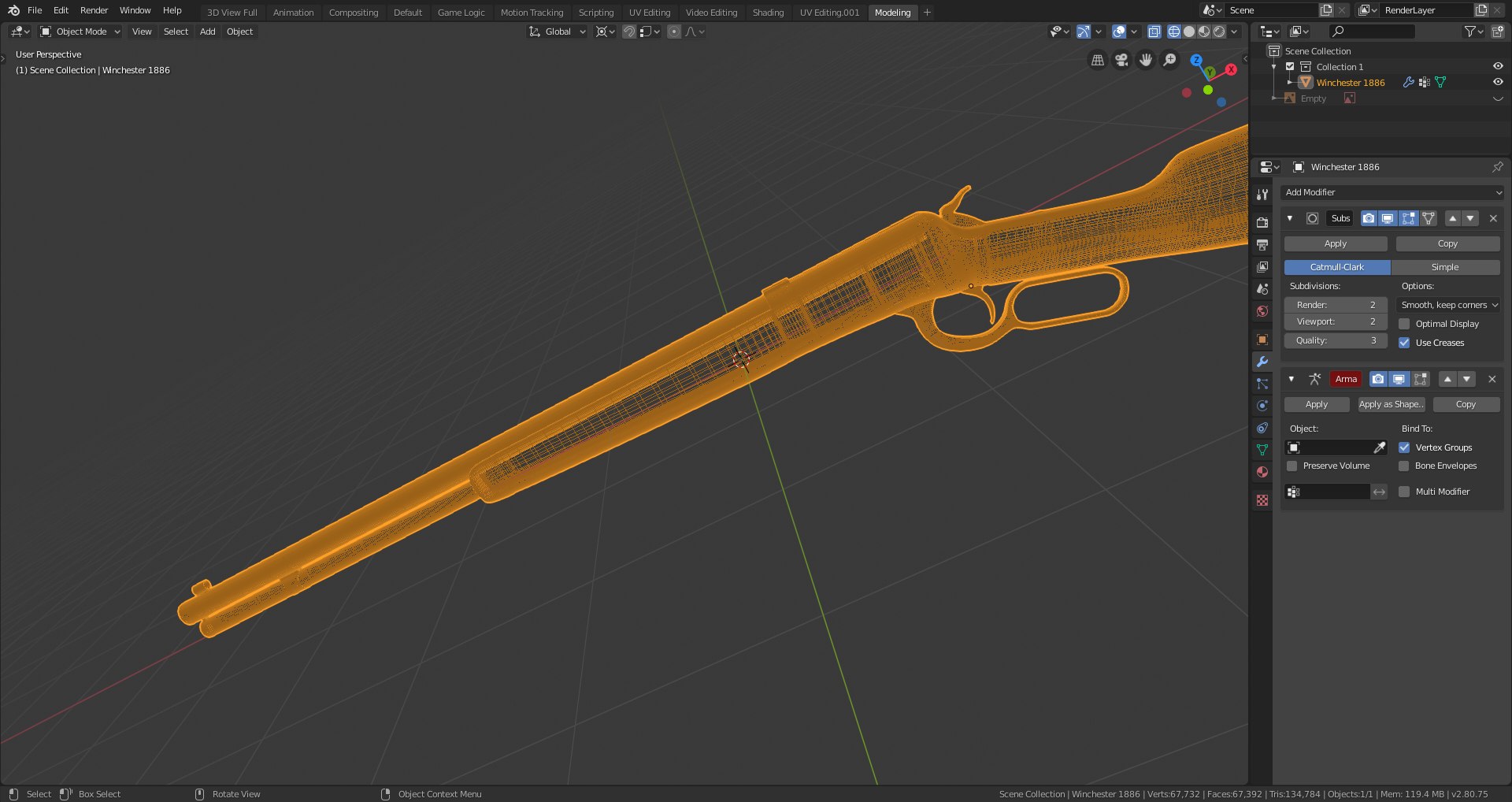Uncheck Use Creases option
The width and height of the screenshot is (1512, 802).
(1404, 343)
